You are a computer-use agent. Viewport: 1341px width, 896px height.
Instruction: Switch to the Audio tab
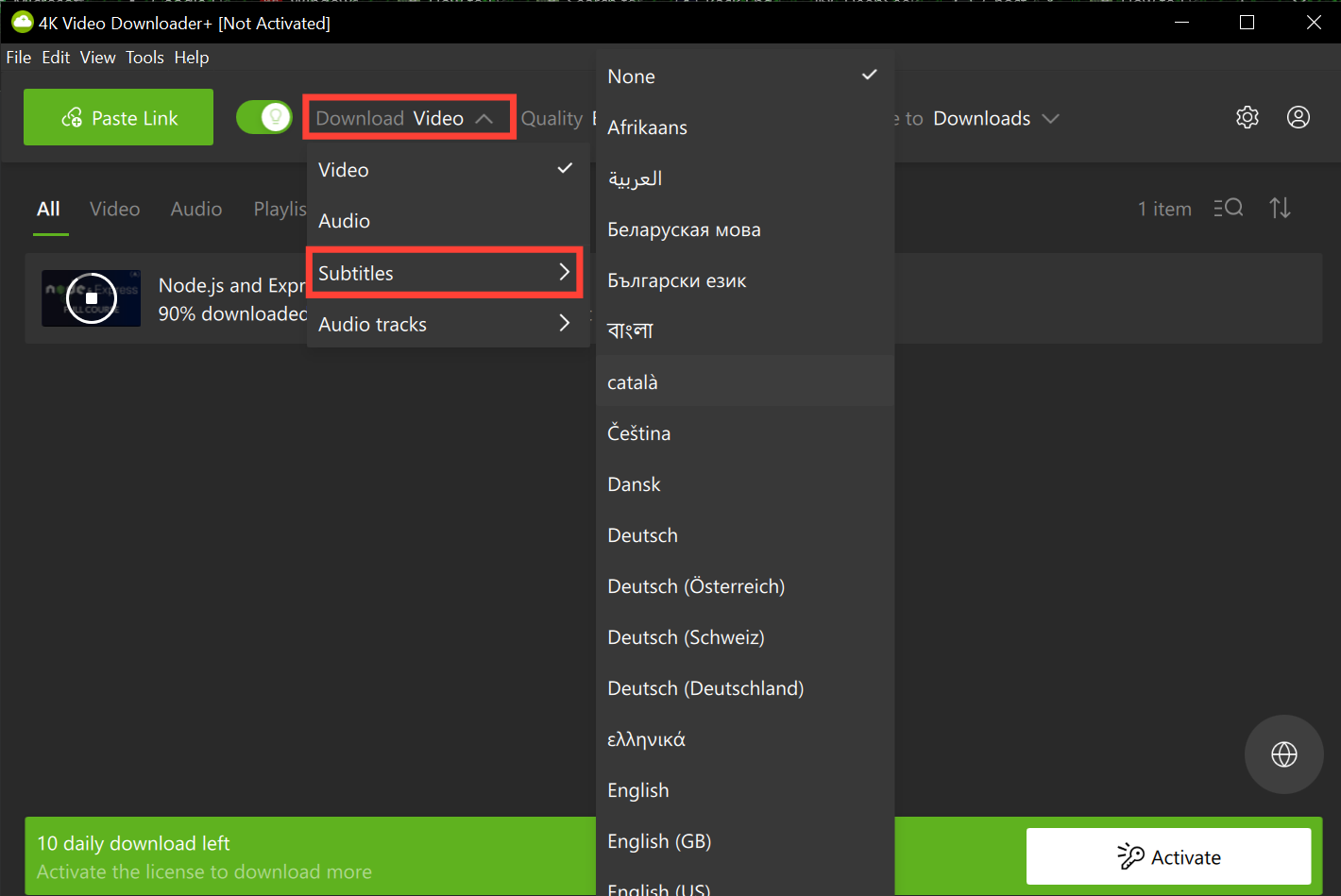click(195, 209)
